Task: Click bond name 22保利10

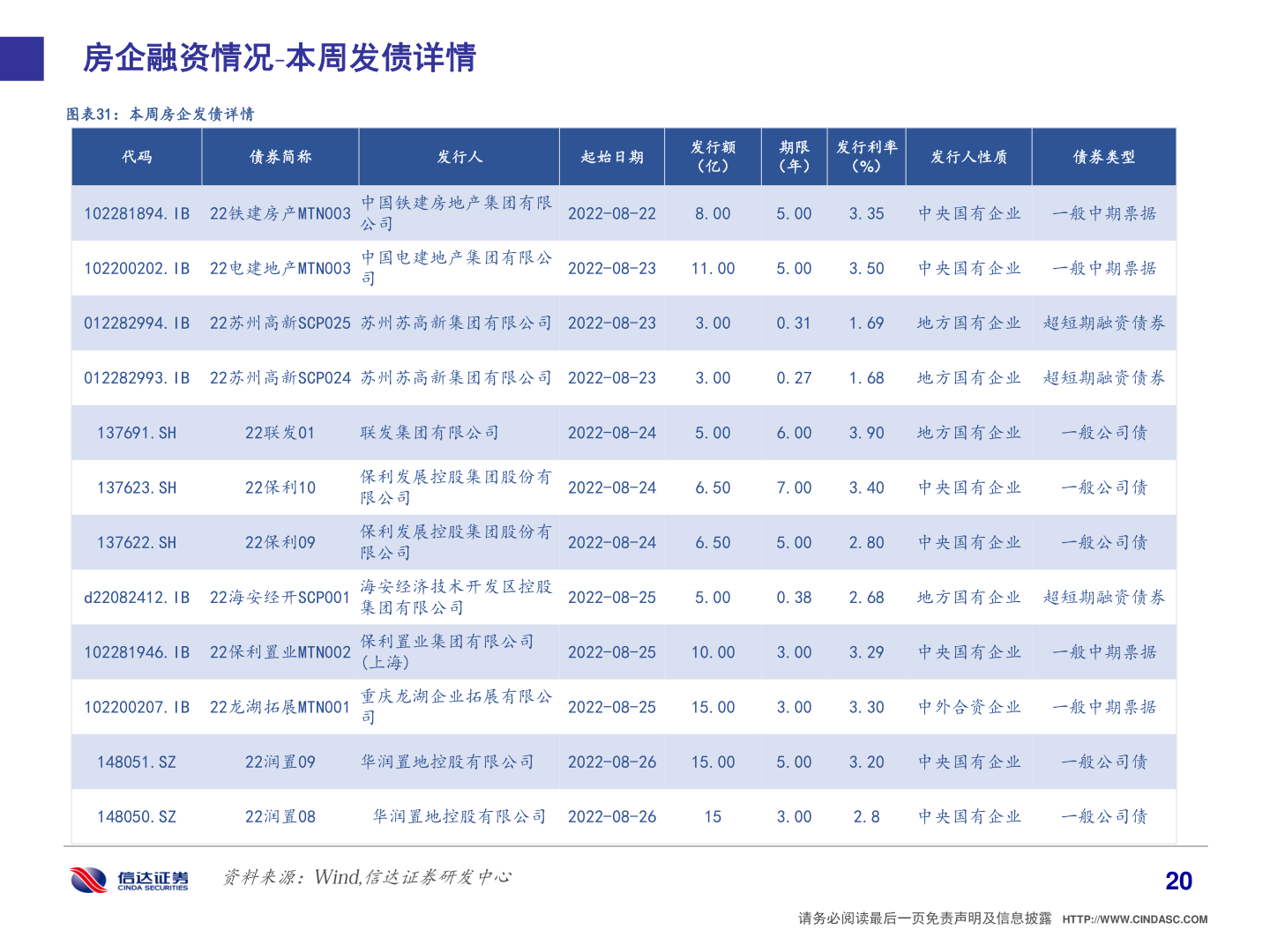Action: pyautogui.click(x=280, y=487)
